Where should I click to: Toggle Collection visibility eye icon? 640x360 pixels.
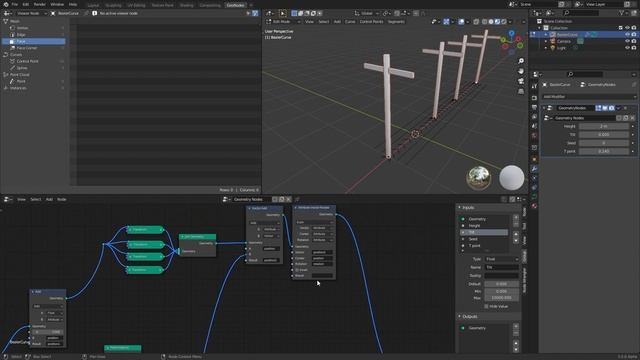pyautogui.click(x=627, y=28)
